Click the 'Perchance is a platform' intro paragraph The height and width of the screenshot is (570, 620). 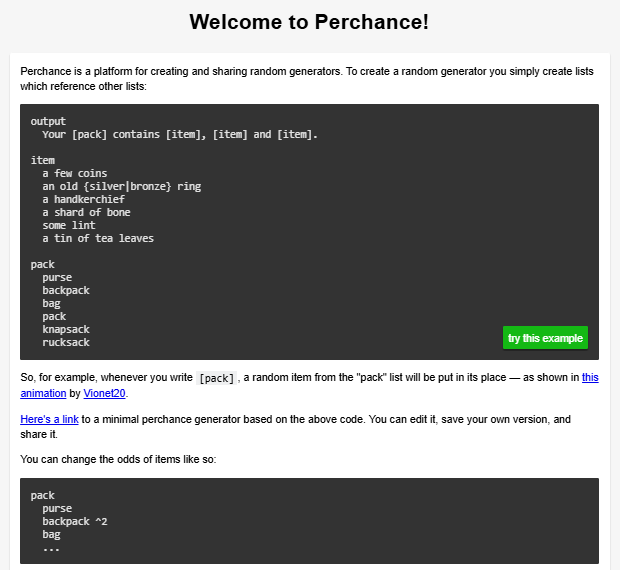tap(307, 79)
